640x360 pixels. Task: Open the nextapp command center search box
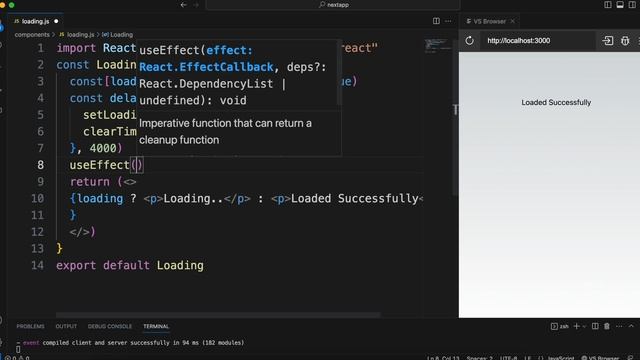(333, 5)
